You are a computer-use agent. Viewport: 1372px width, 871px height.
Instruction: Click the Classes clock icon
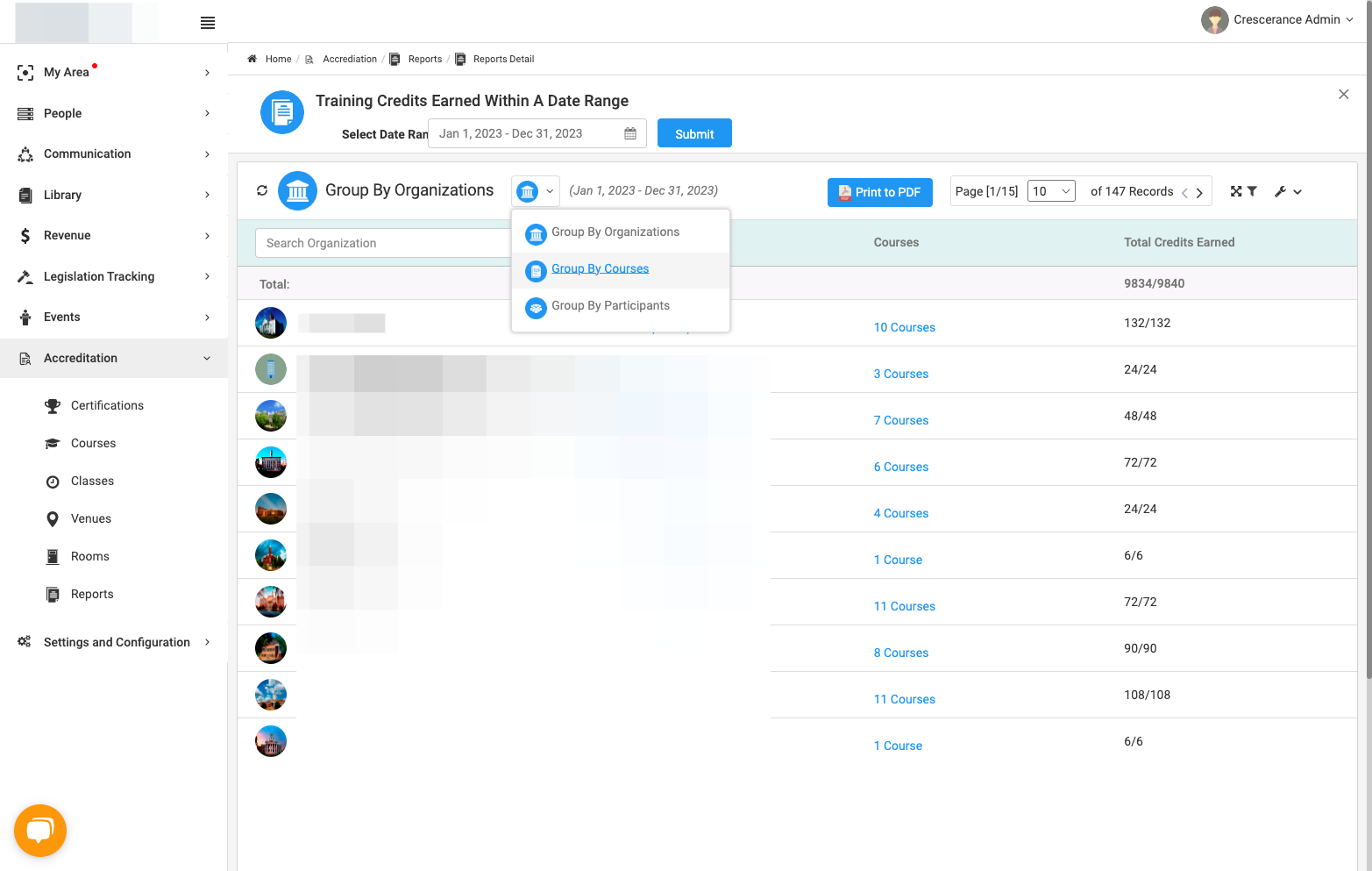point(53,482)
